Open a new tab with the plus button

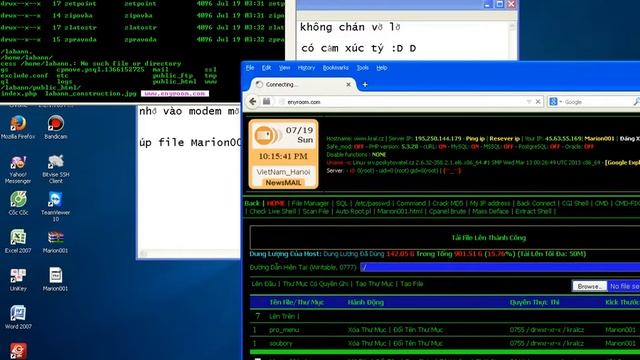click(365, 84)
